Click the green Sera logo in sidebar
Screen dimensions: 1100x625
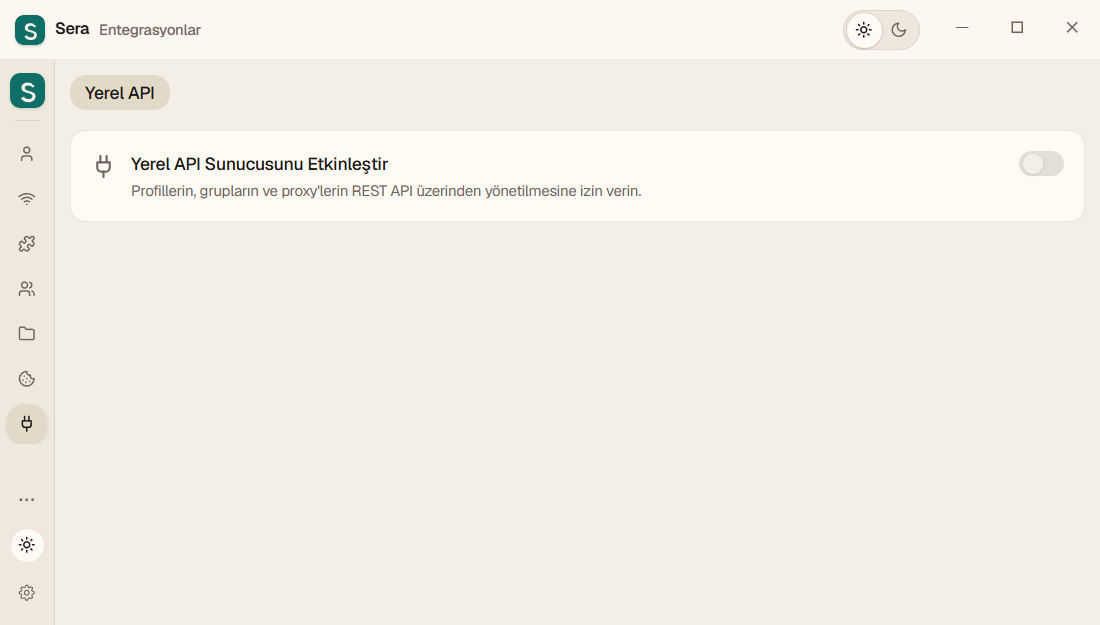(27, 90)
